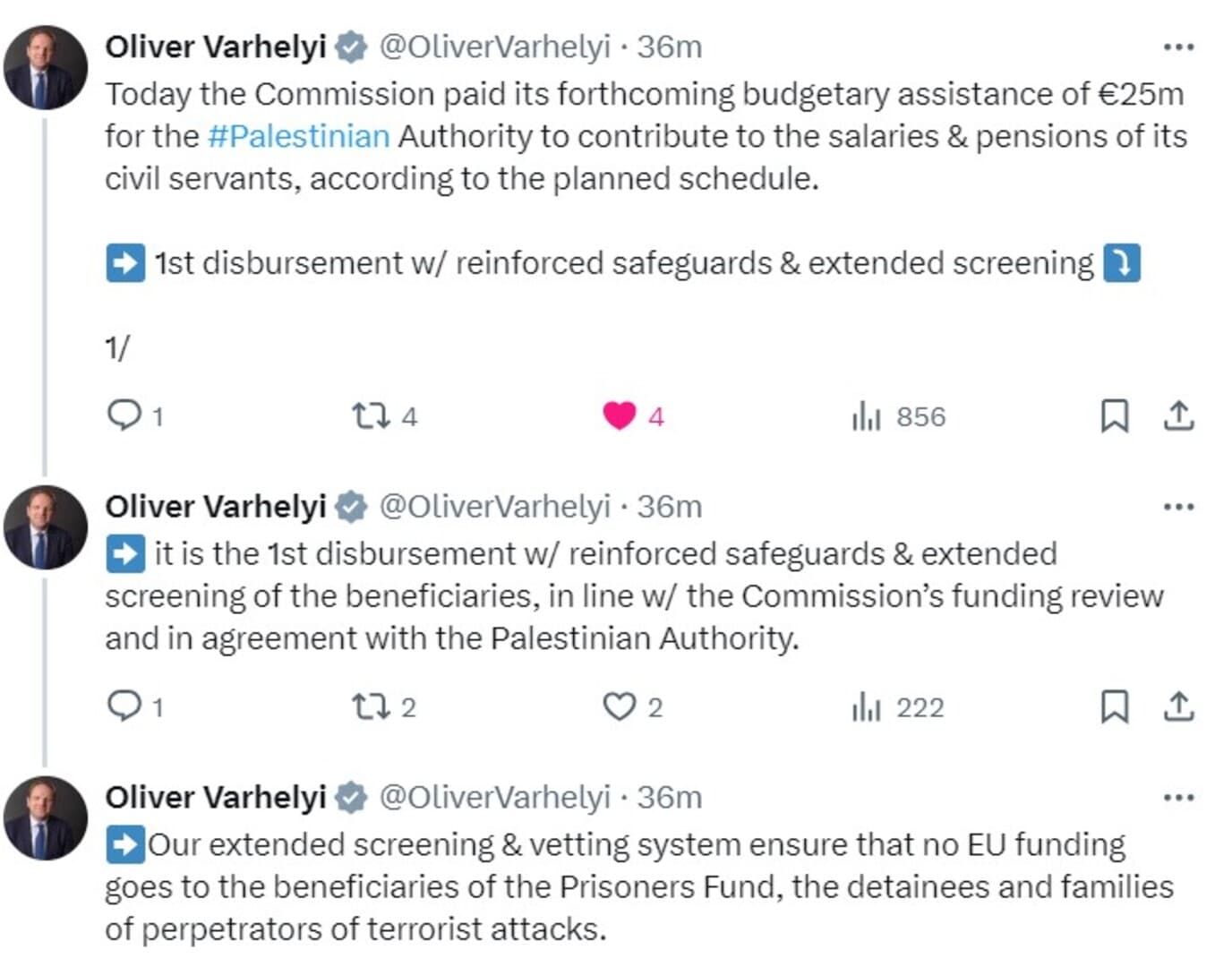Repost the first tweet with 4 reposts
Image resolution: width=1232 pixels, height=967 pixels.
[370, 416]
